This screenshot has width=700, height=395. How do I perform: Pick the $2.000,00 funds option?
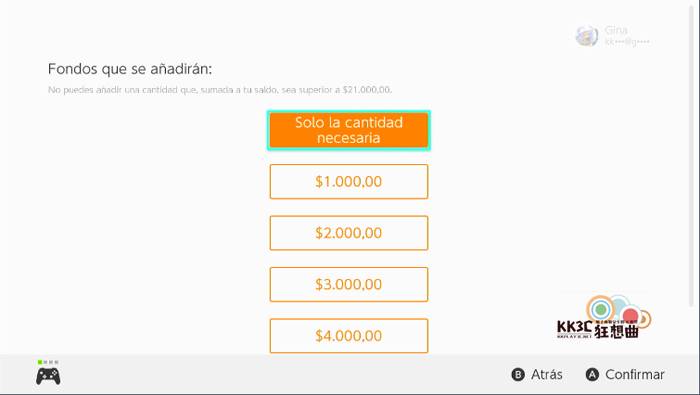pyautogui.click(x=349, y=233)
